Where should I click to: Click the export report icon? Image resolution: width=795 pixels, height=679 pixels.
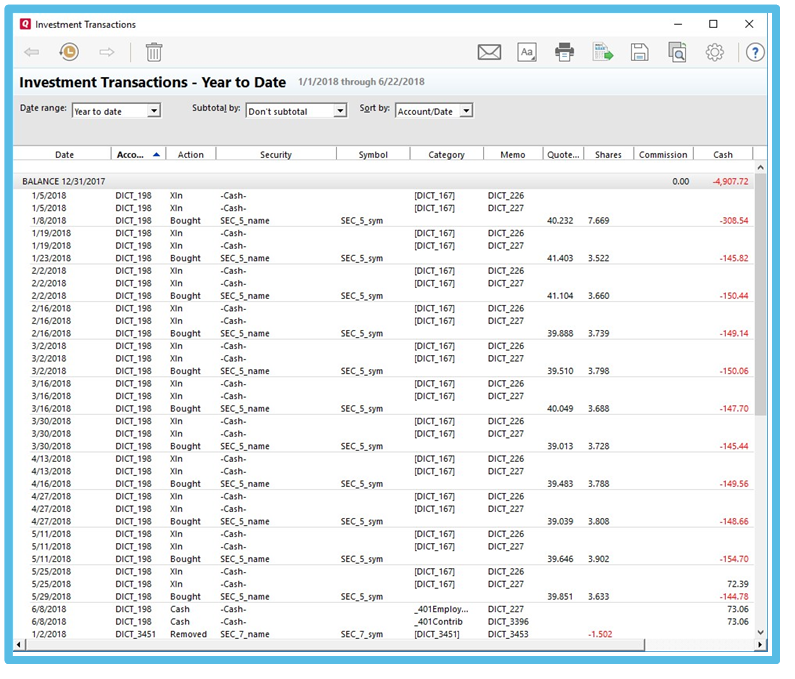[x=602, y=52]
